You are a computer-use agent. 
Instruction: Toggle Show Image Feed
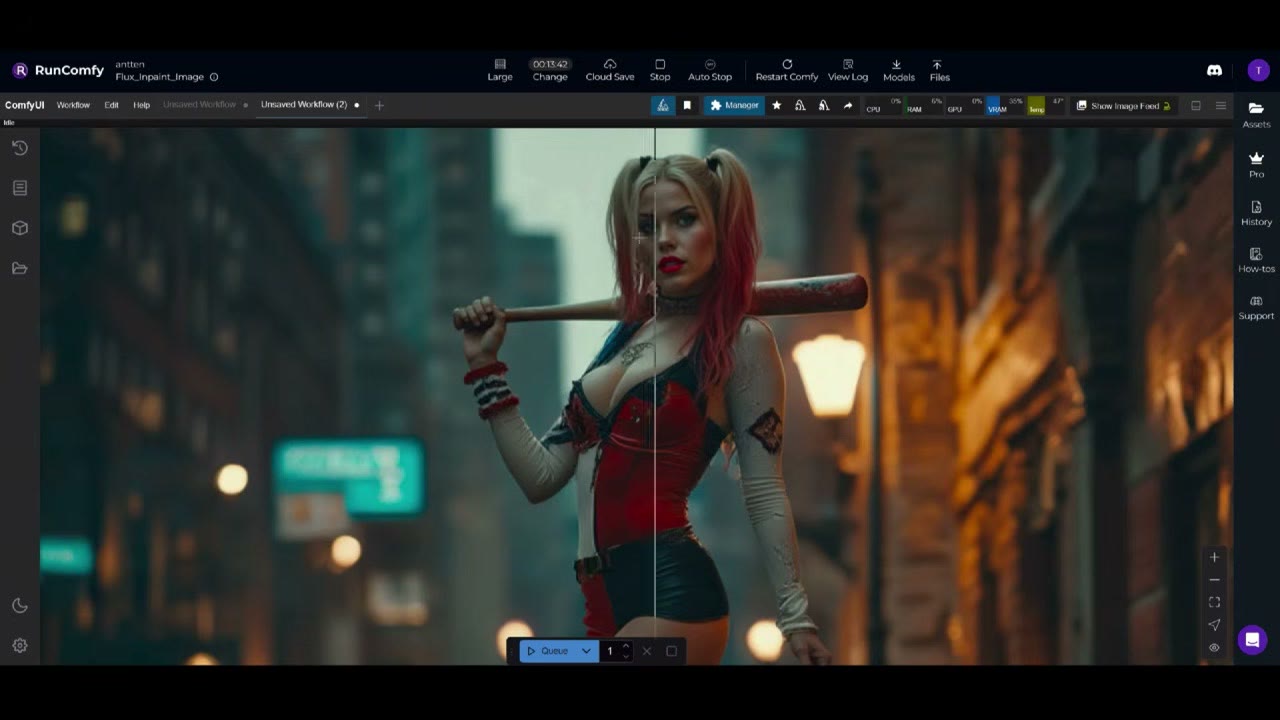click(1123, 105)
